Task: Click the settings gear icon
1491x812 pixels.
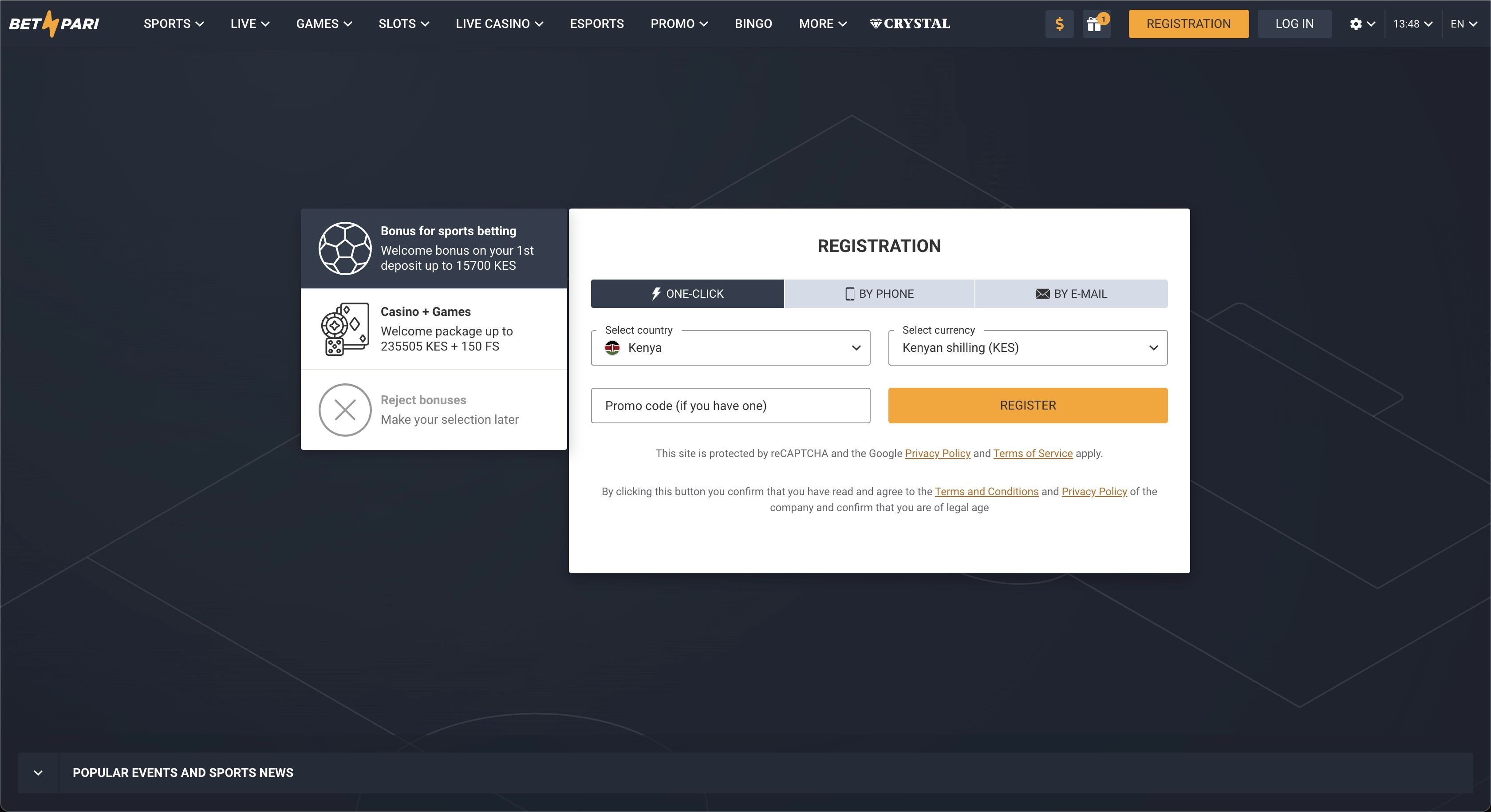Action: coord(1356,24)
